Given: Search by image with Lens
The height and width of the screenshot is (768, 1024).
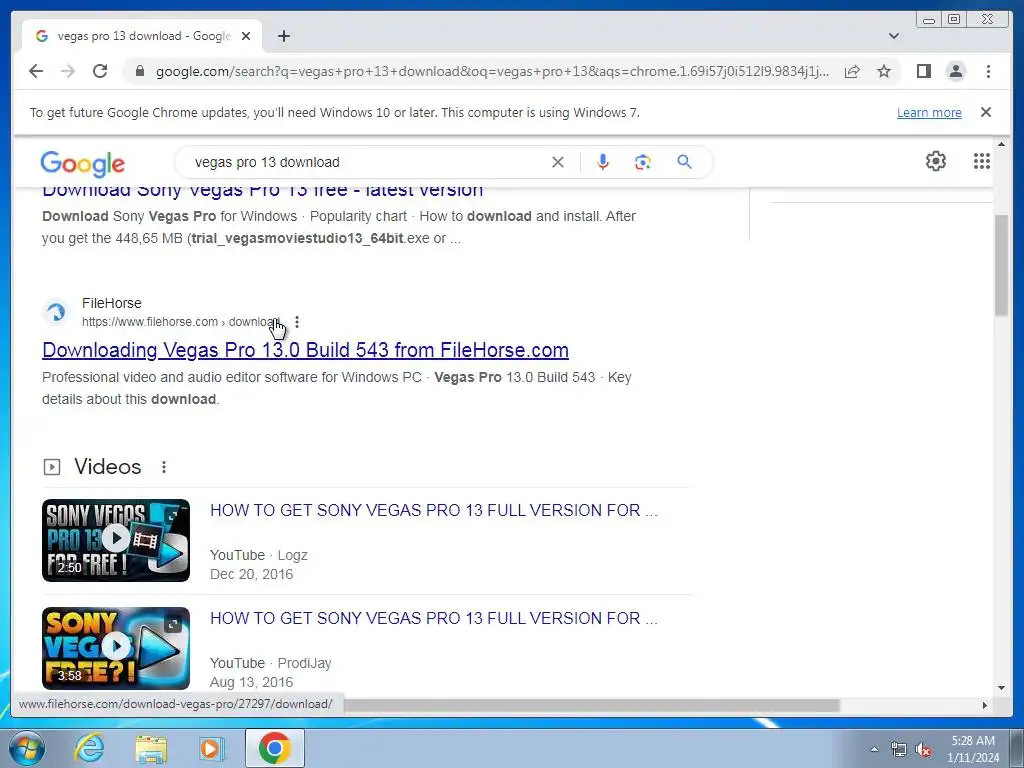Looking at the screenshot, I should pos(643,162).
